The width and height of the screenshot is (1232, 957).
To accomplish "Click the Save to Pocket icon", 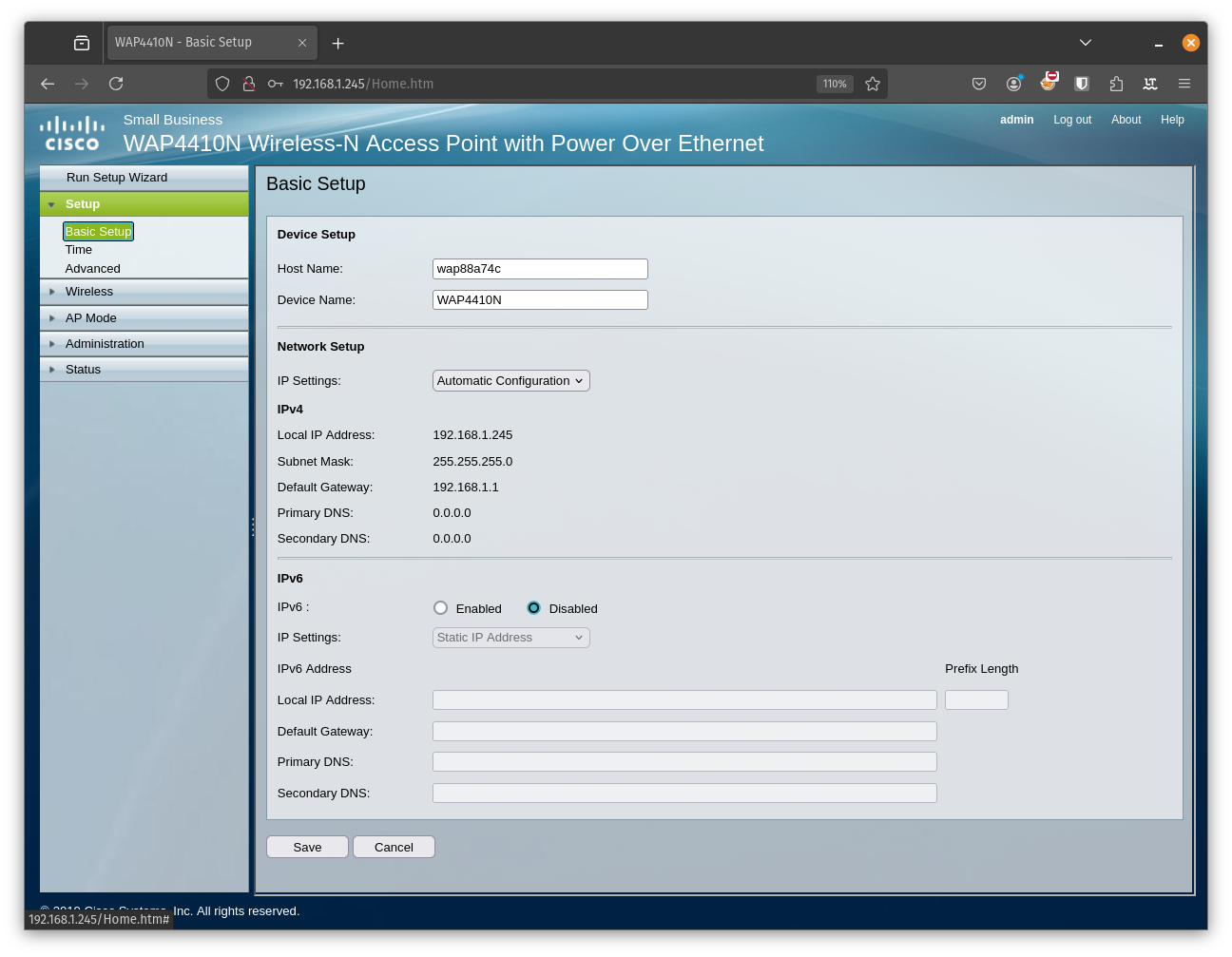I will click(979, 84).
